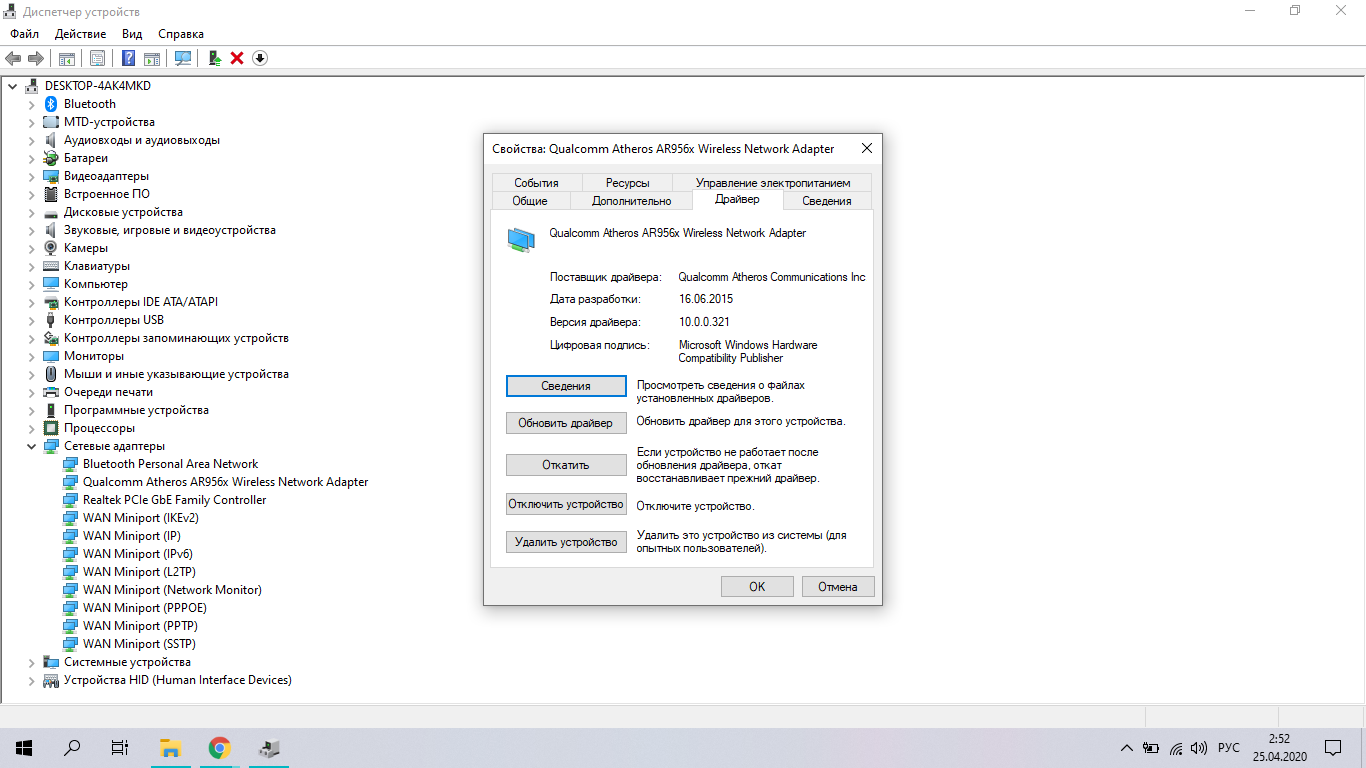Click Scan for hardware changes monitor icon
Image resolution: width=1366 pixels, height=768 pixels.
click(x=183, y=58)
